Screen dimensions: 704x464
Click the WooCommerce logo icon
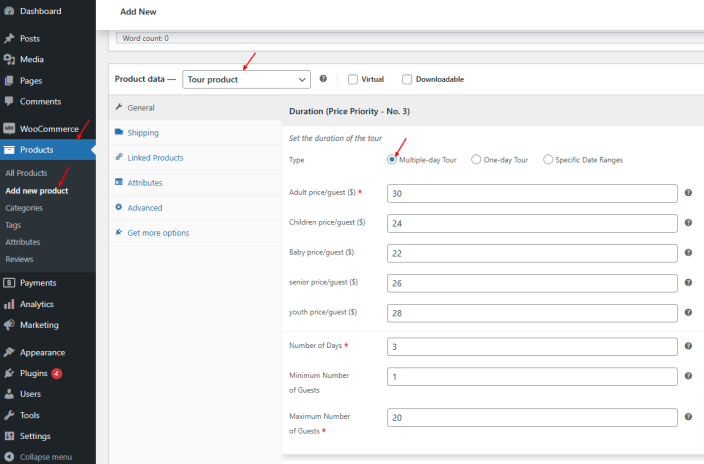coord(9,129)
